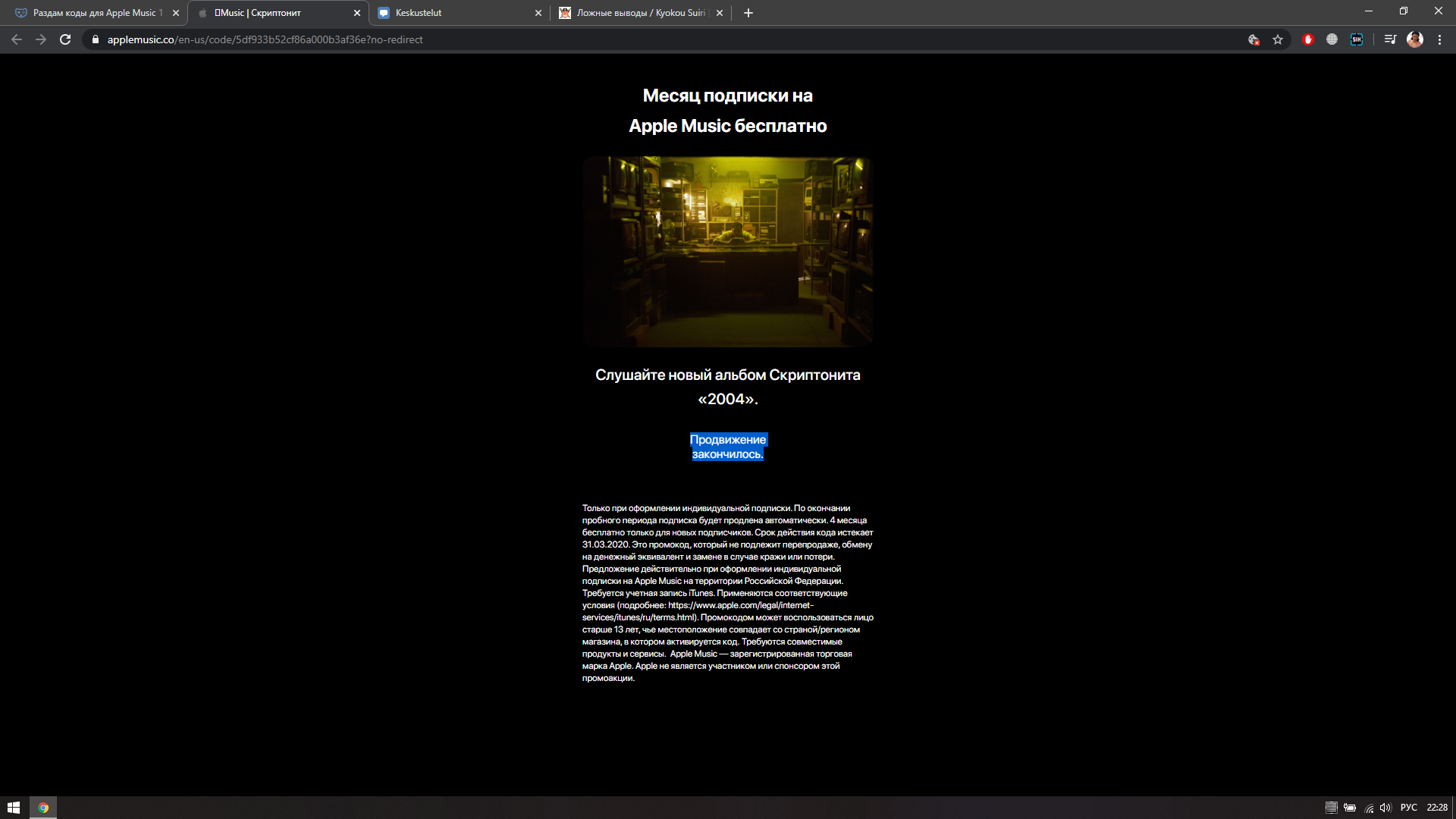
Task: Open the Wi-Fi network tray icon
Action: [1369, 808]
